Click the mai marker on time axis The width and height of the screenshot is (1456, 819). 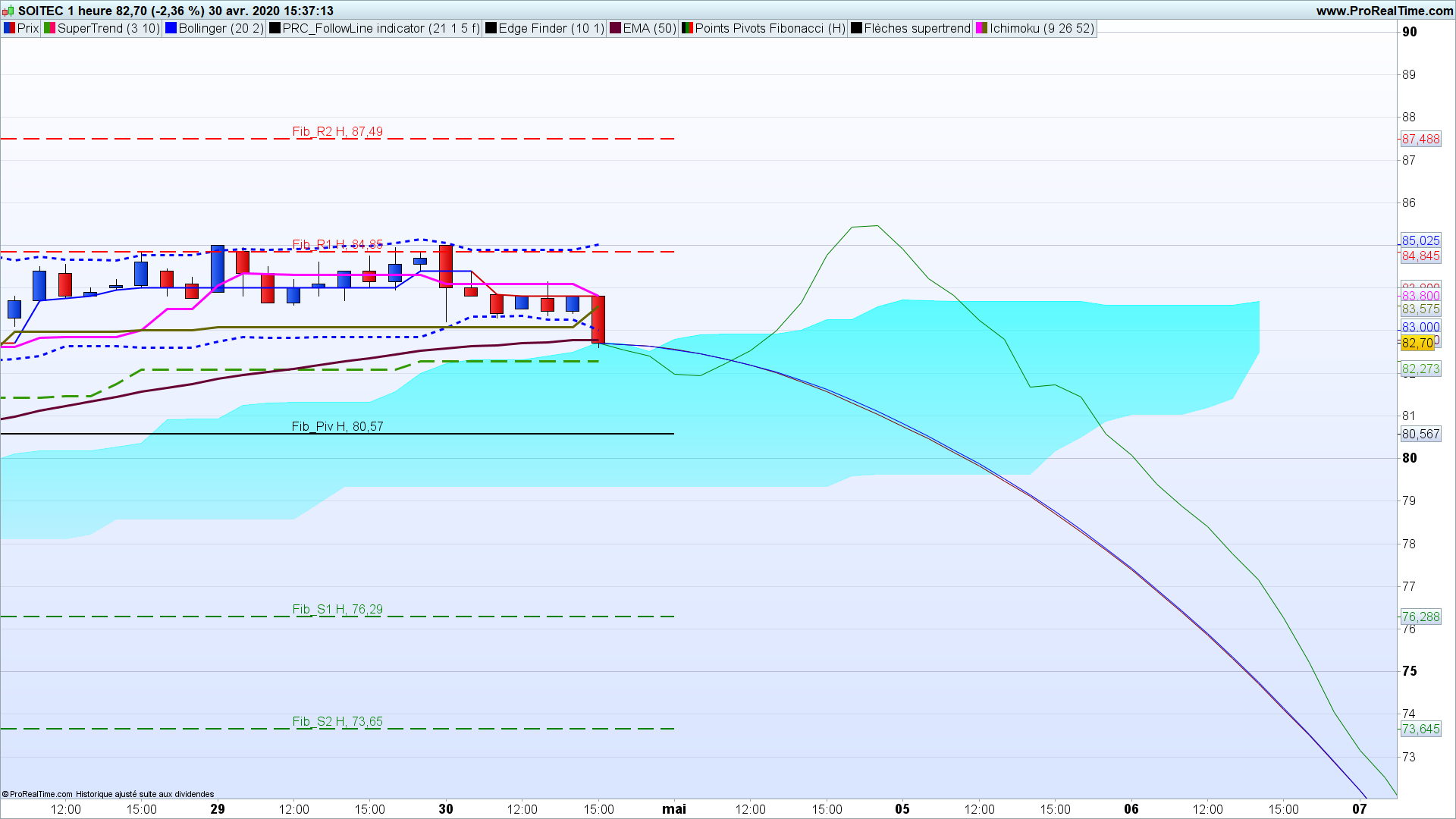click(674, 808)
